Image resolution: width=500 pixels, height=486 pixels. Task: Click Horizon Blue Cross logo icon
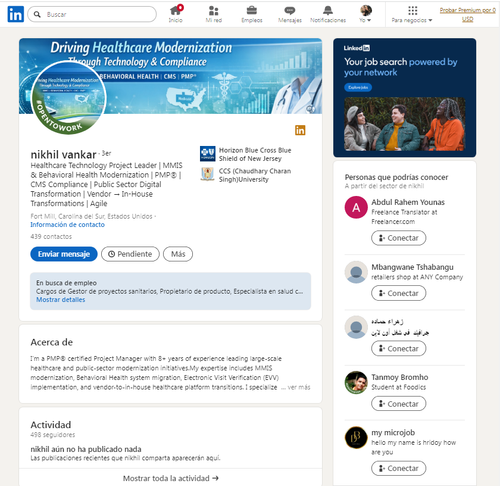(x=207, y=154)
